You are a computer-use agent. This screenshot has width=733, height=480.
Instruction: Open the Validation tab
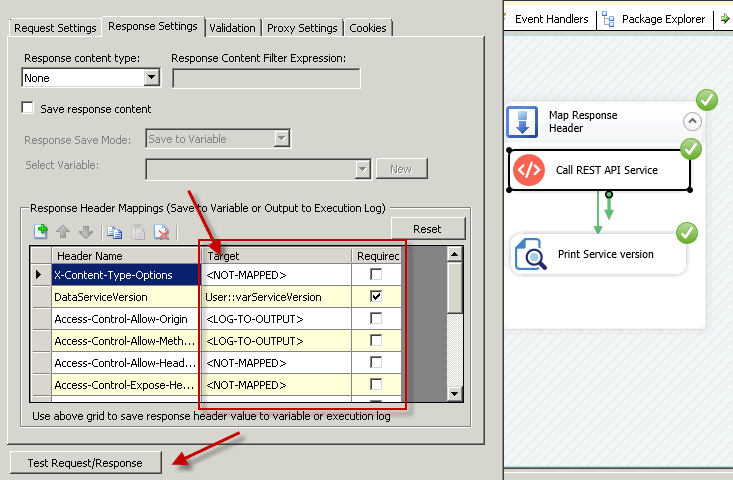click(232, 28)
